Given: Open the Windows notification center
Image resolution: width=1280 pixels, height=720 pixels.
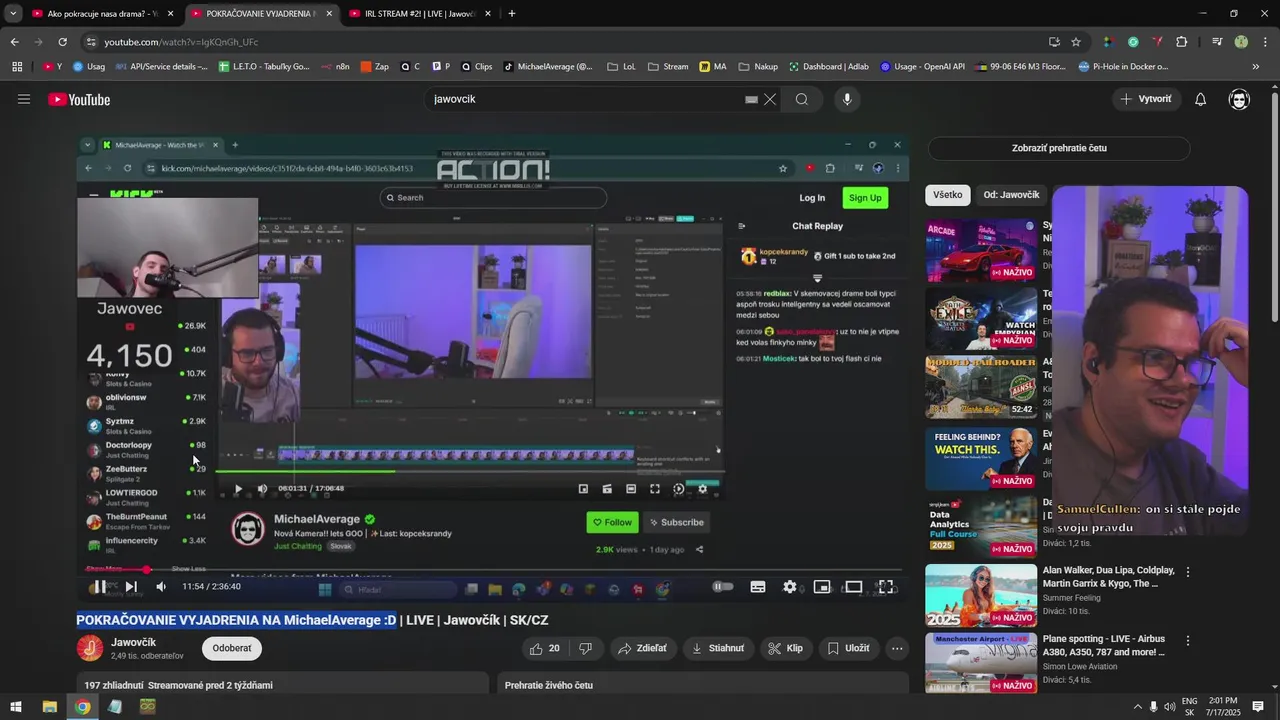Looking at the screenshot, I should pyautogui.click(x=1259, y=707).
